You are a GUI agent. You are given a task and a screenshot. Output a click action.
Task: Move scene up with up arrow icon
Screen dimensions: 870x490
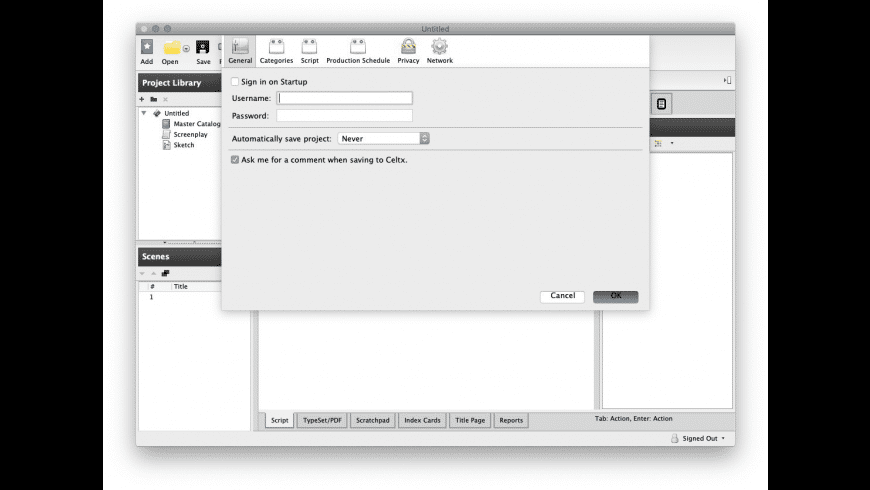(154, 274)
